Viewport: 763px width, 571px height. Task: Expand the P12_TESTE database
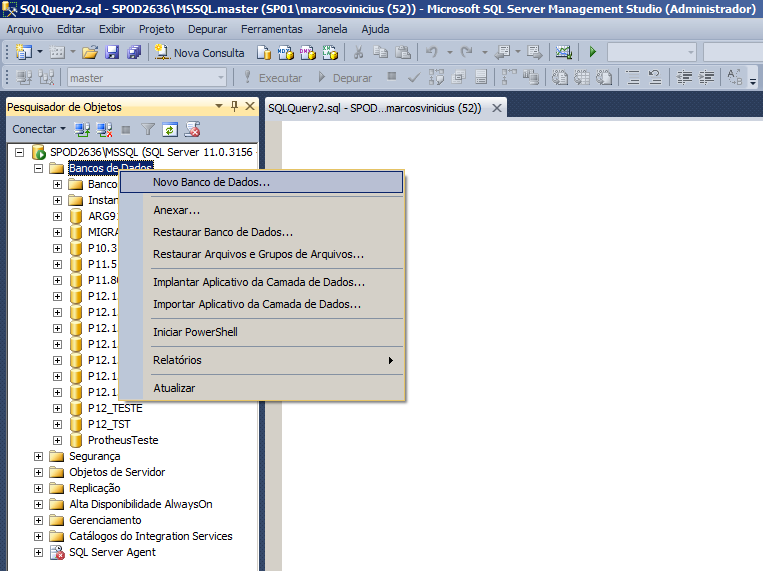[x=57, y=408]
